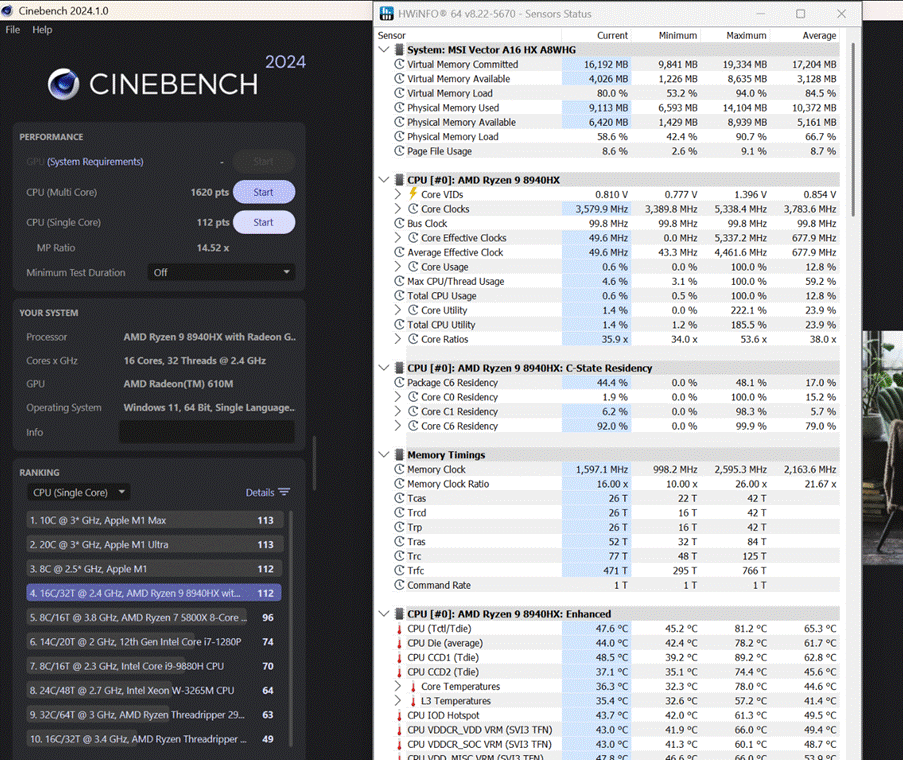Open the CPU (Single Core) ranking dropdown
This screenshot has height=760, width=903.
point(79,492)
